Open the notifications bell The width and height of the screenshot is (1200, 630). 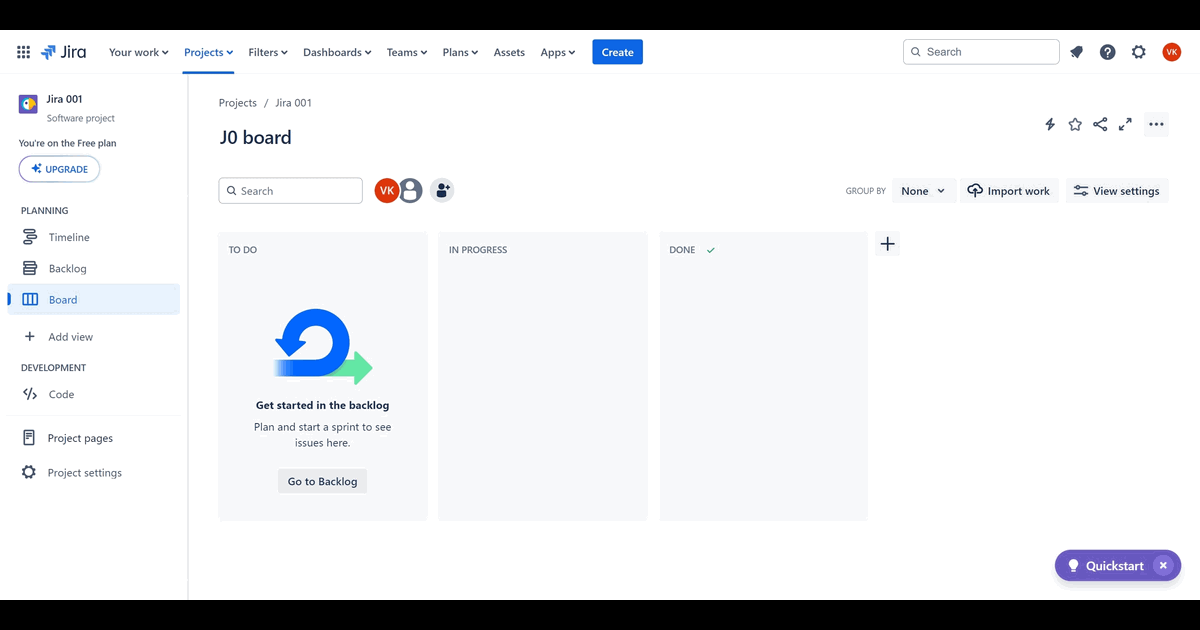(1076, 52)
